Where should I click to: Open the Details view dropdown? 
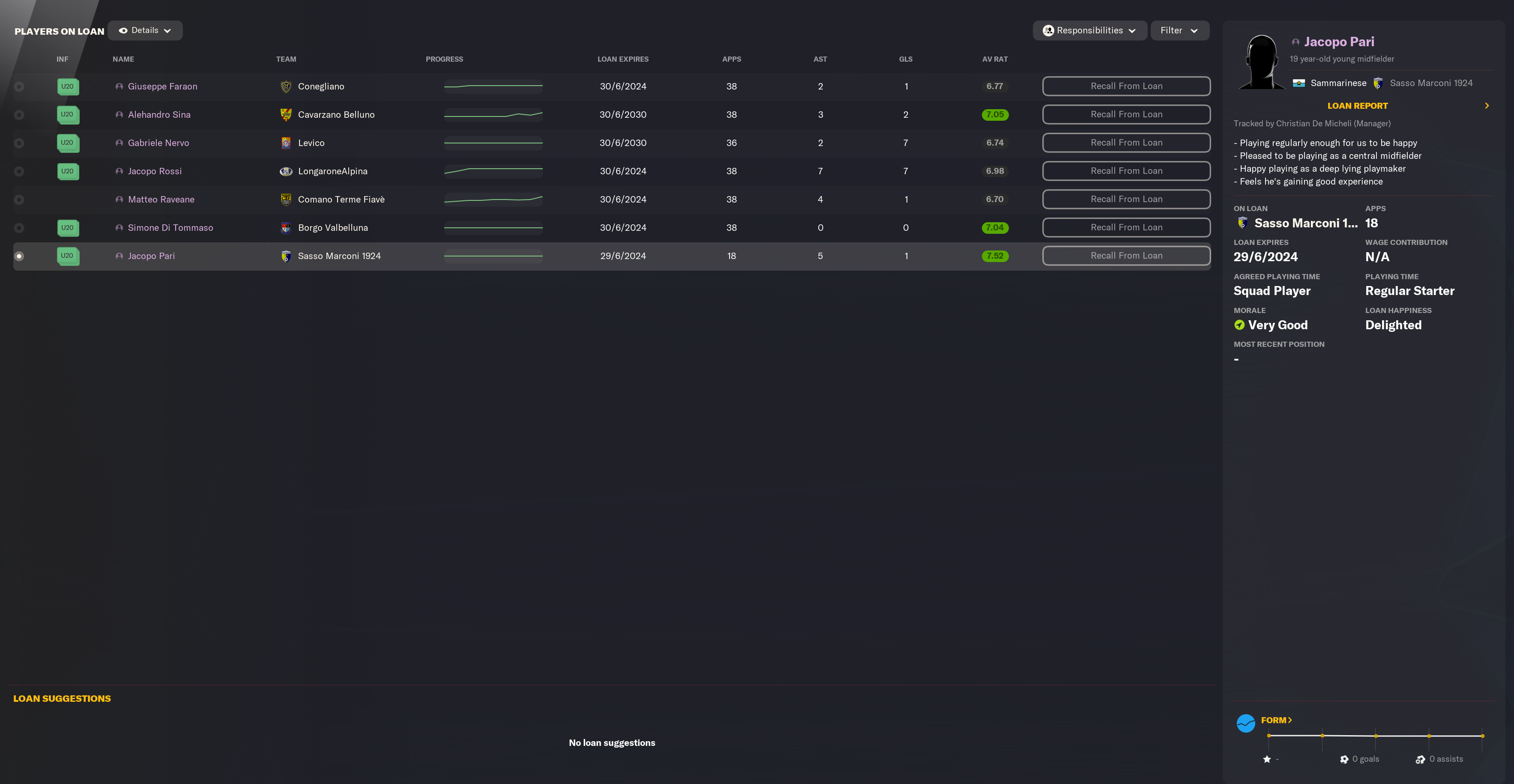coord(145,30)
